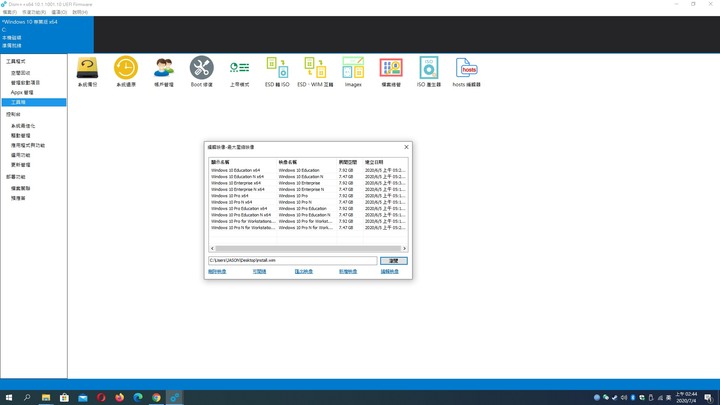Open the 恢復功能(R) recovery menu
Screen dimensions: 720x405
[34, 12]
